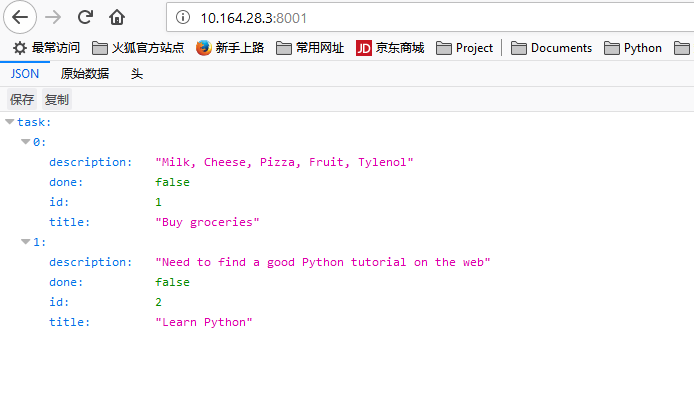Collapse the item 0 node
694x396 pixels.
coord(26,142)
